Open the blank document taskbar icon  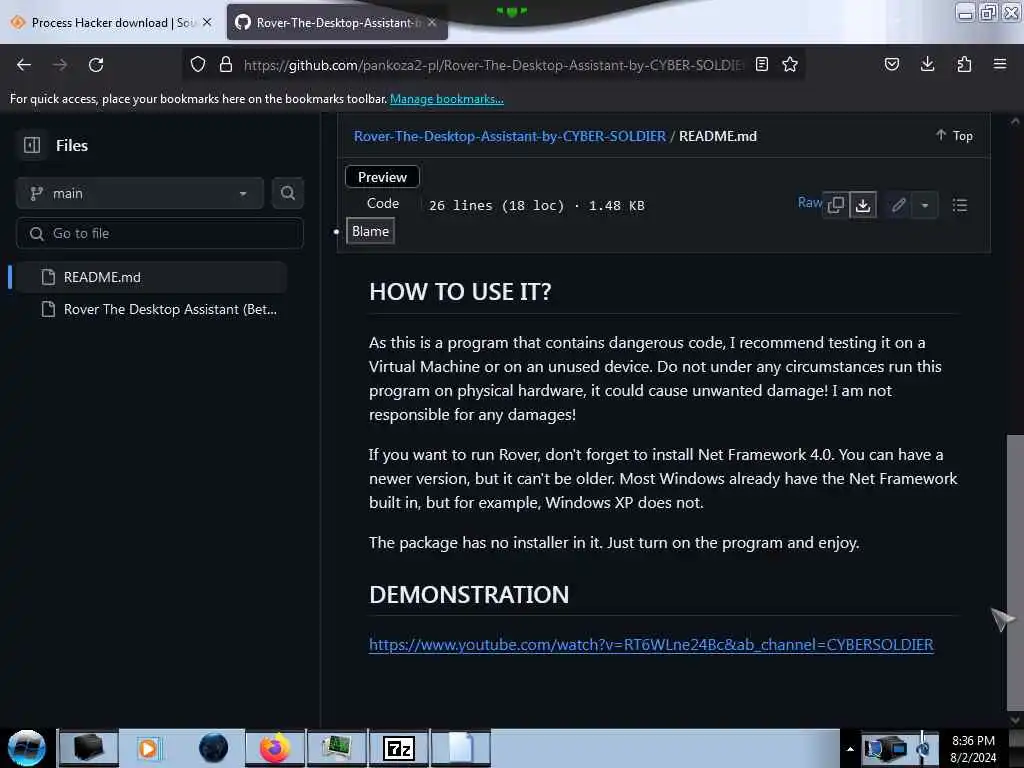coord(460,748)
